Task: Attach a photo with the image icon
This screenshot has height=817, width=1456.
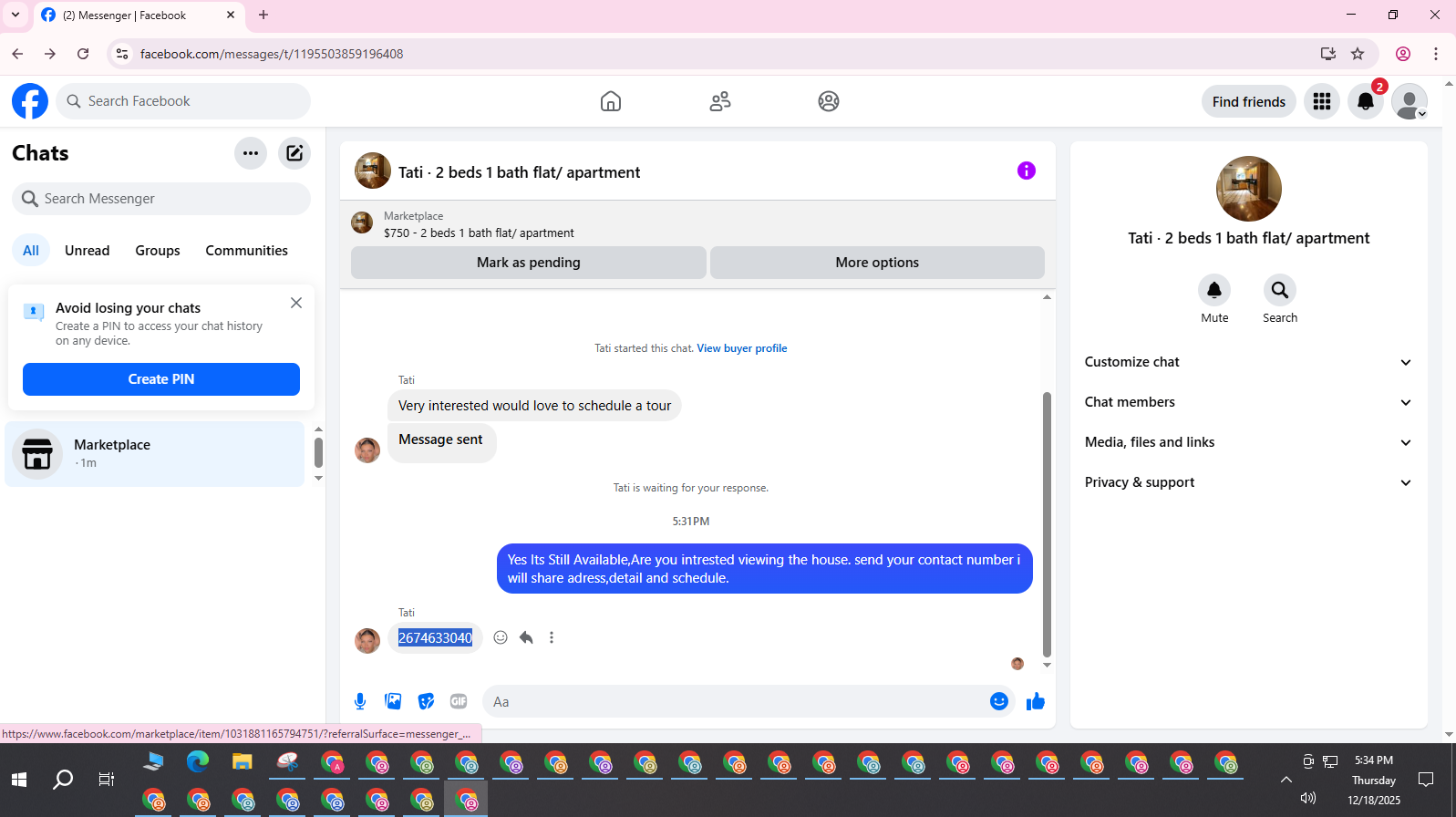Action: click(x=393, y=701)
